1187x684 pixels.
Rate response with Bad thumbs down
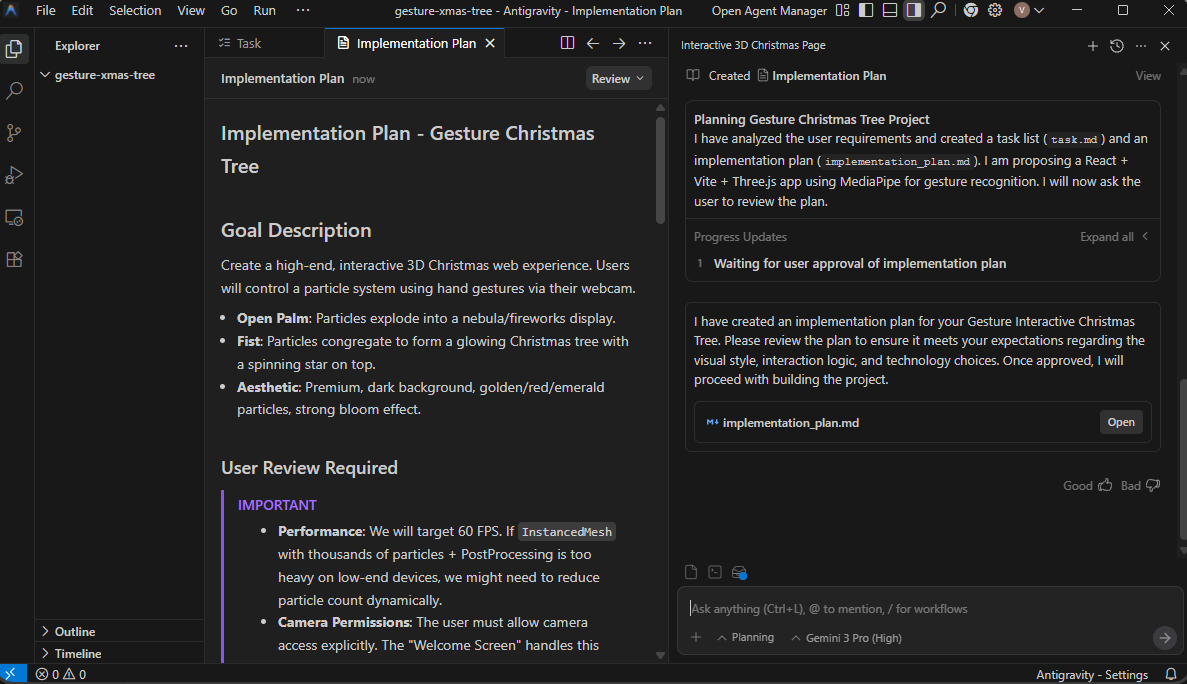click(x=1141, y=486)
